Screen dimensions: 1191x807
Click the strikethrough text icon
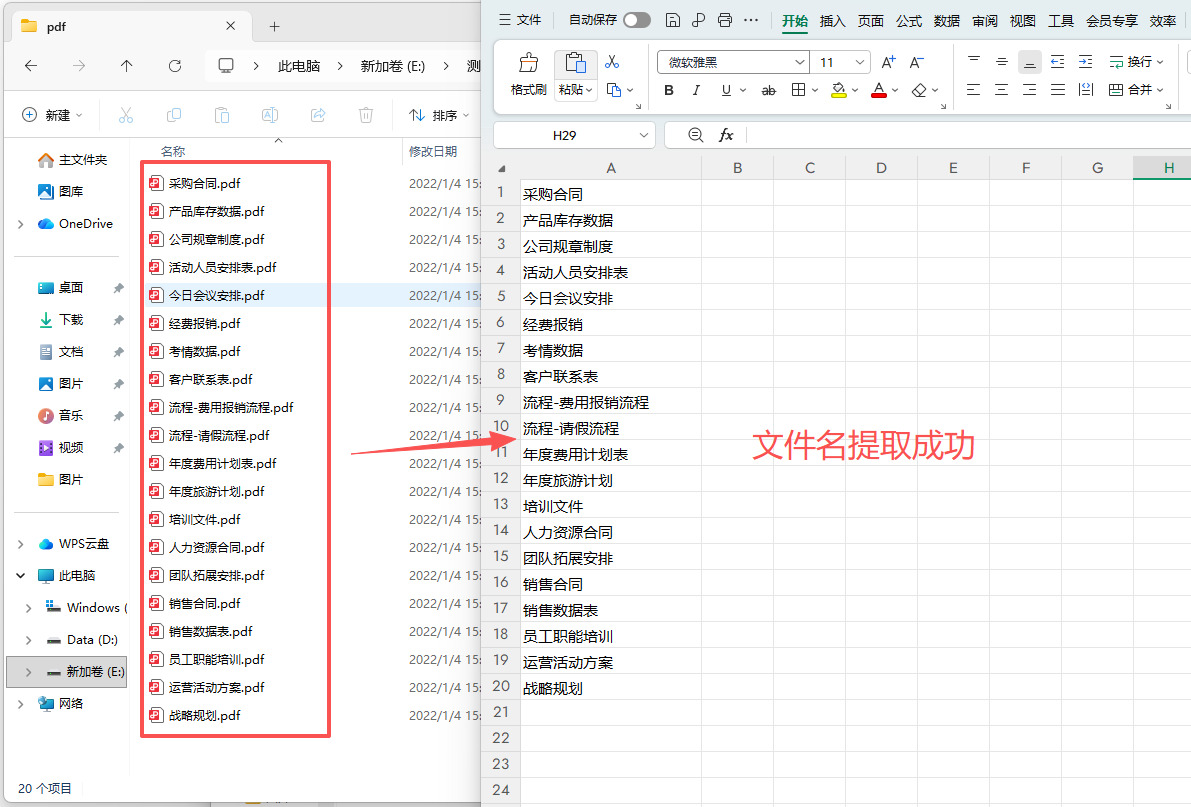click(769, 90)
